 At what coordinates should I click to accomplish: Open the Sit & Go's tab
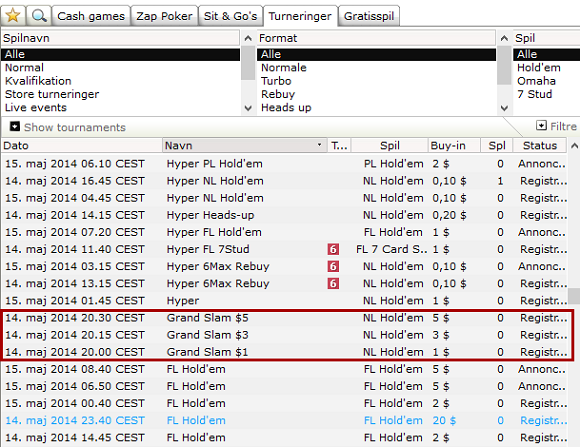tap(230, 16)
